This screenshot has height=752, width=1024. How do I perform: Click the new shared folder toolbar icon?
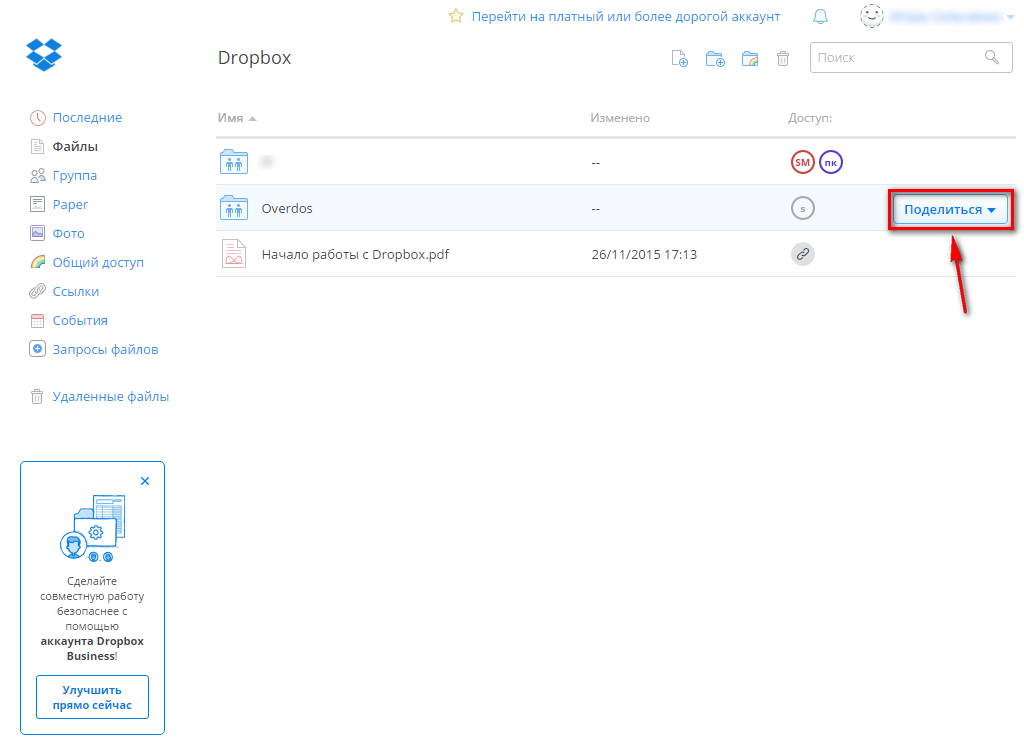pyautogui.click(x=750, y=59)
